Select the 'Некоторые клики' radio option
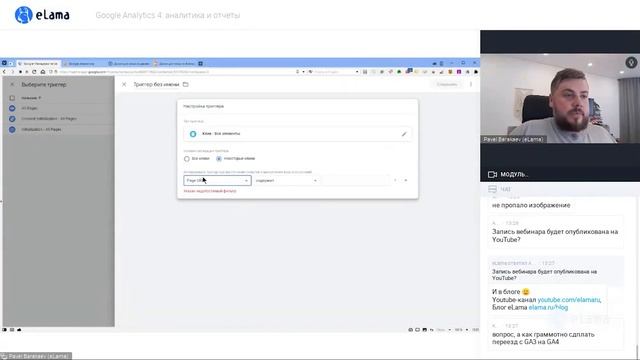The image size is (640, 360). pyautogui.click(x=219, y=159)
